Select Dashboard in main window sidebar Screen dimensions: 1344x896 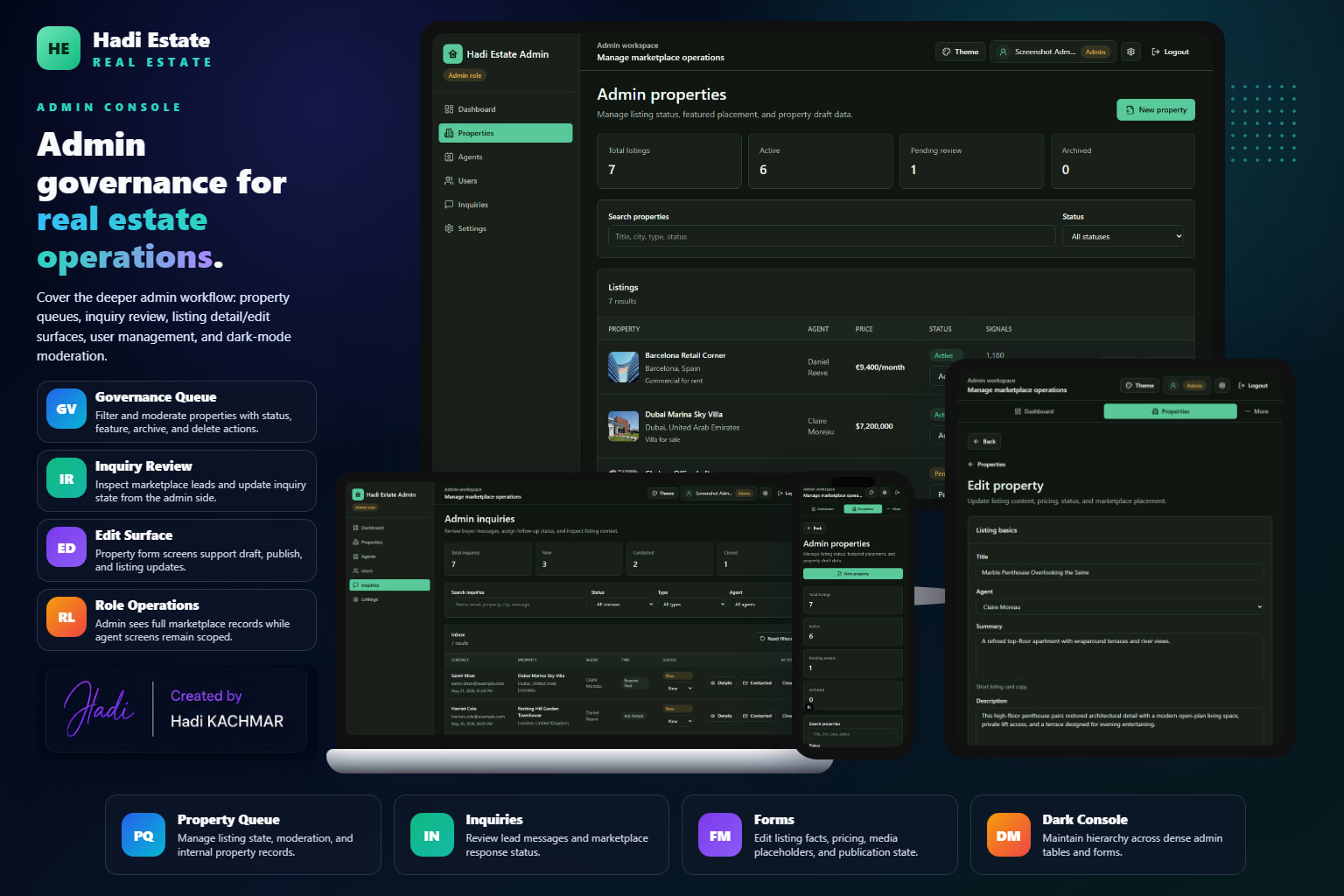tap(506, 109)
